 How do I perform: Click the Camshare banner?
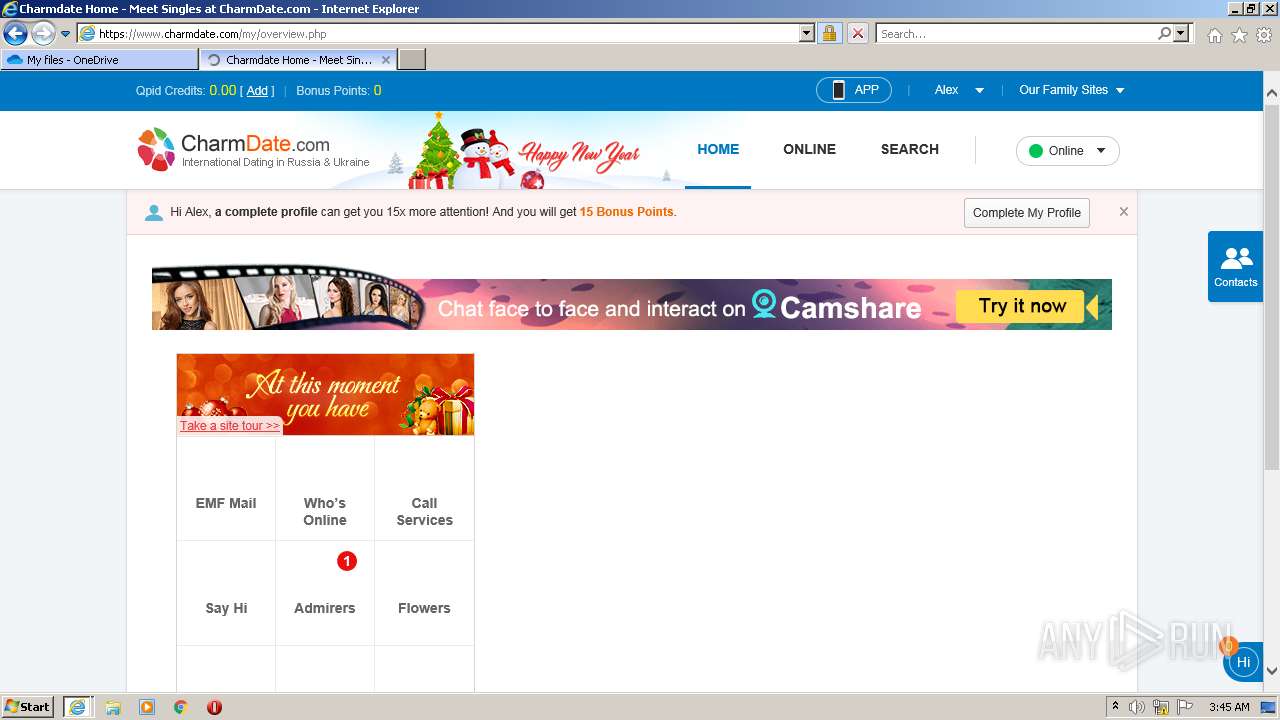(632, 300)
